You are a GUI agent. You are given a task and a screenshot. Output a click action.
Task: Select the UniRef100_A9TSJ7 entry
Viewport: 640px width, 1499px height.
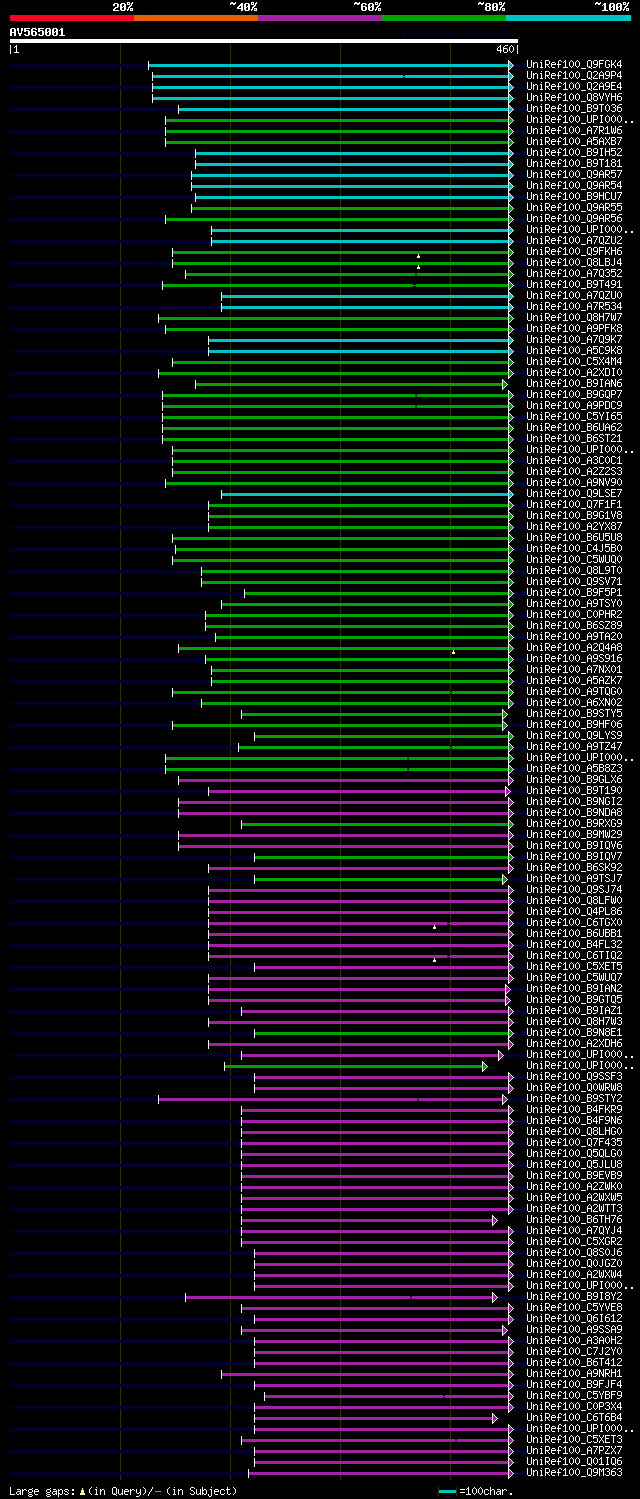tap(574, 879)
